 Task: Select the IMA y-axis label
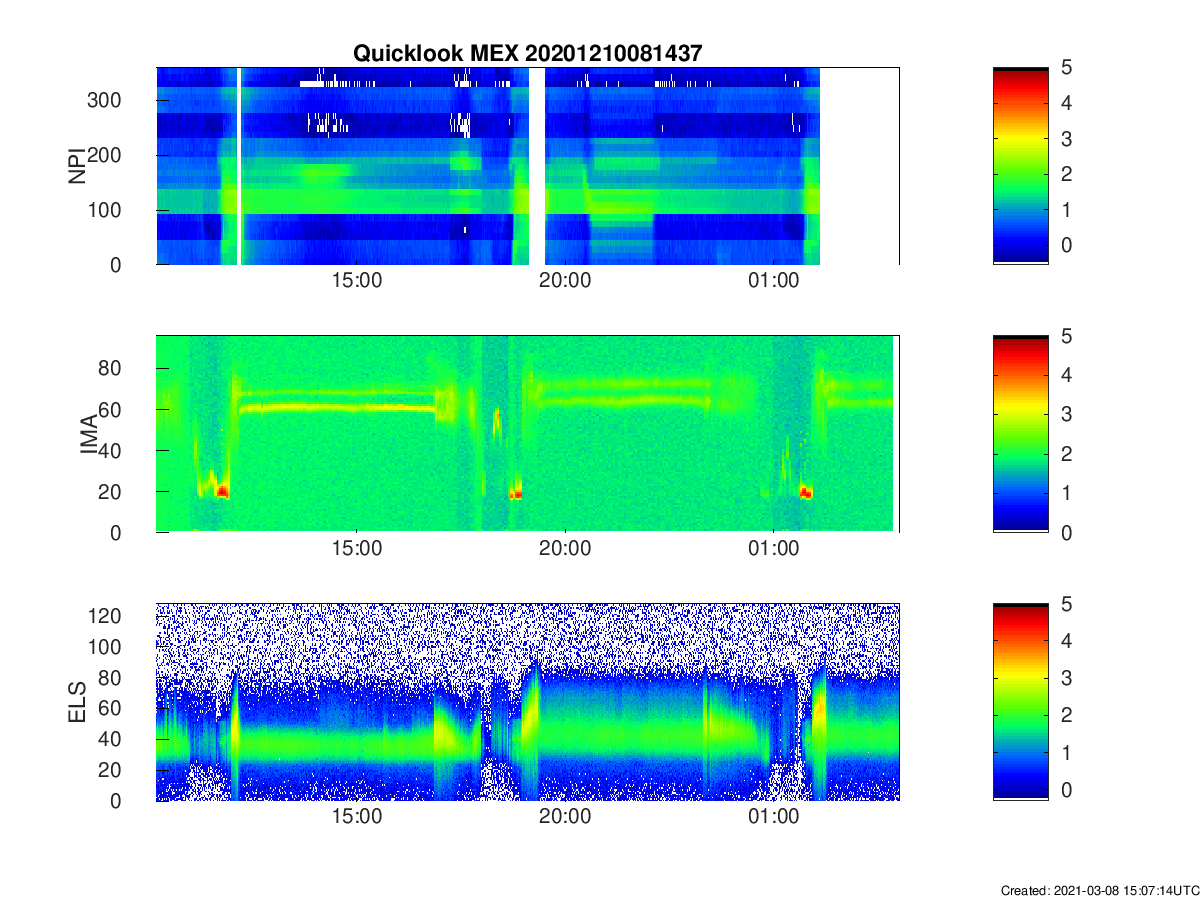point(88,434)
